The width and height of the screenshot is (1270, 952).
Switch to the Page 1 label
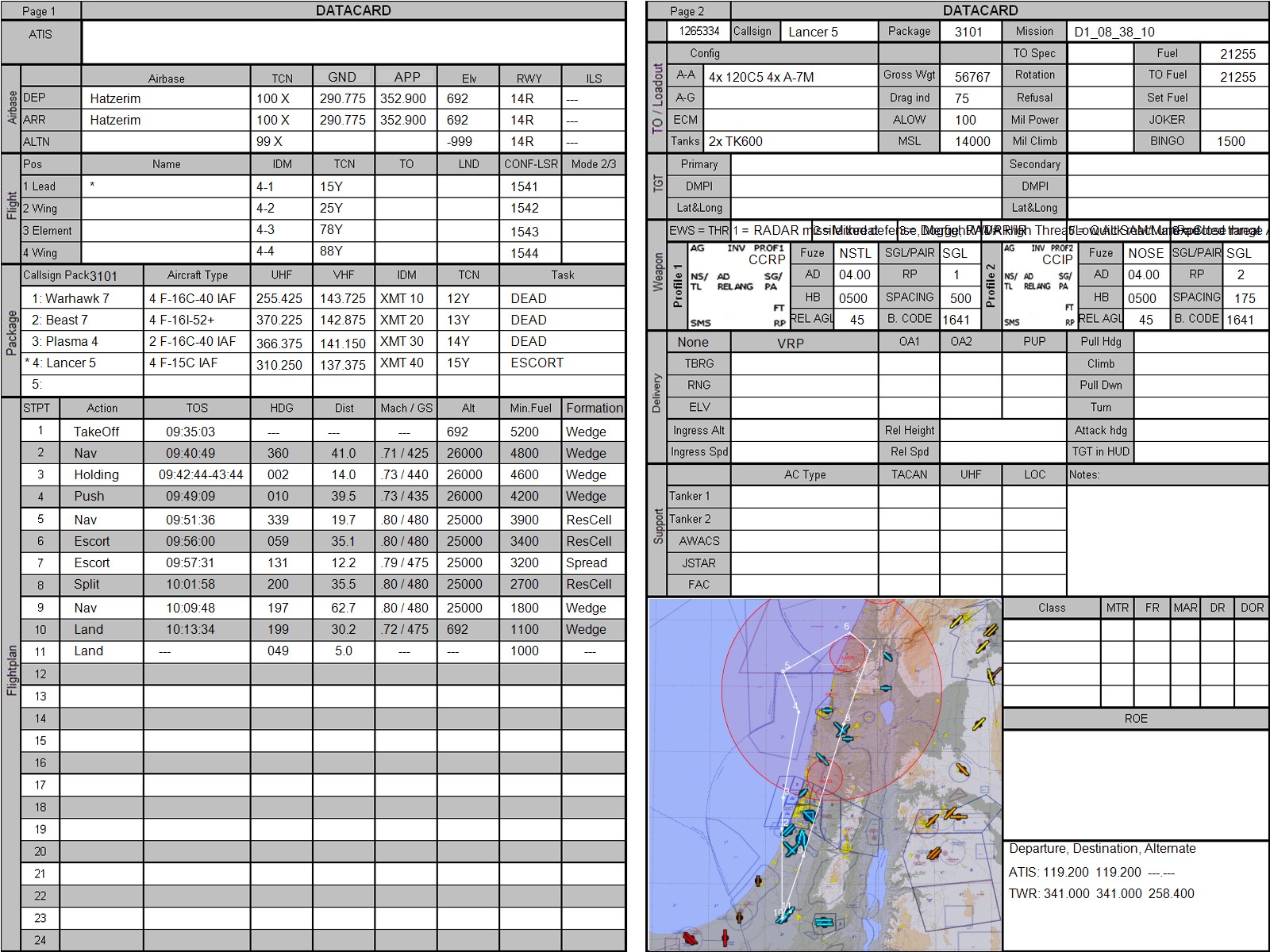tap(40, 11)
